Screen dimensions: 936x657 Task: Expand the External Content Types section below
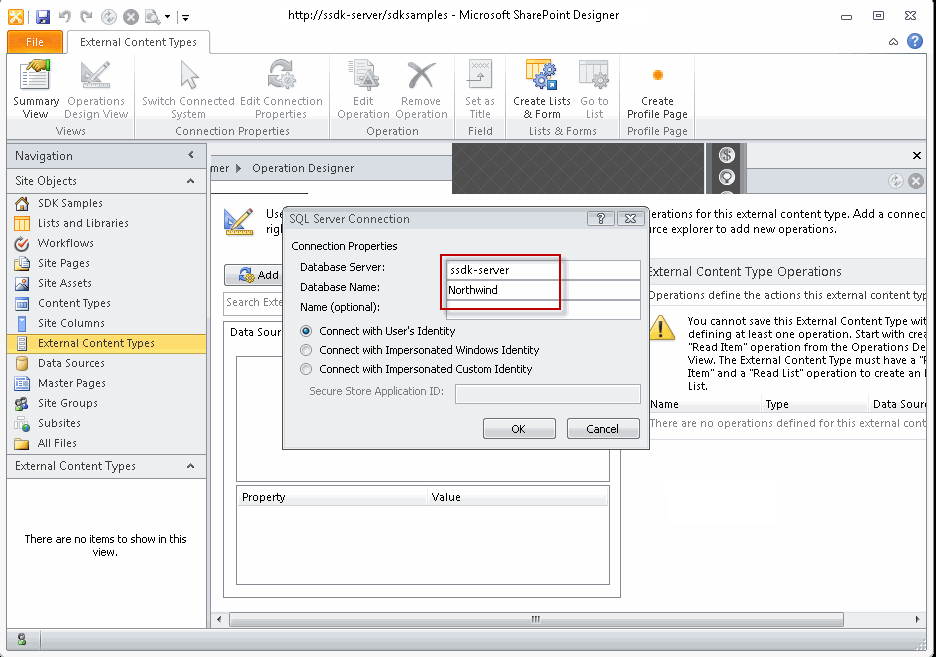click(191, 466)
